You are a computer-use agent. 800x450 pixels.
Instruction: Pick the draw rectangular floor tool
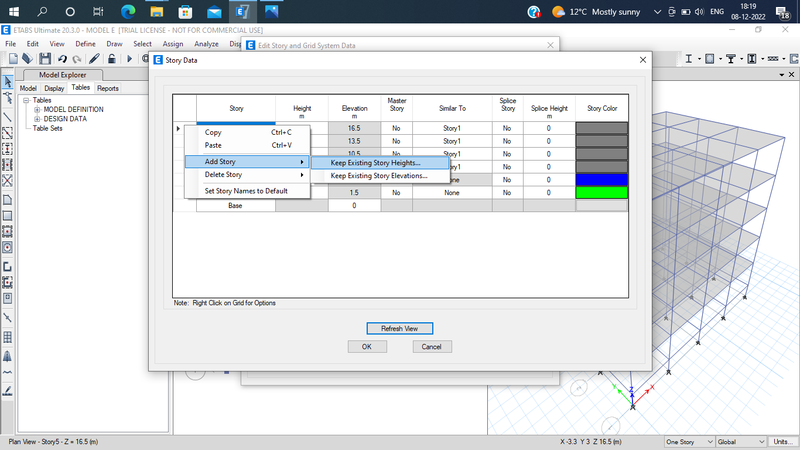pos(8,216)
